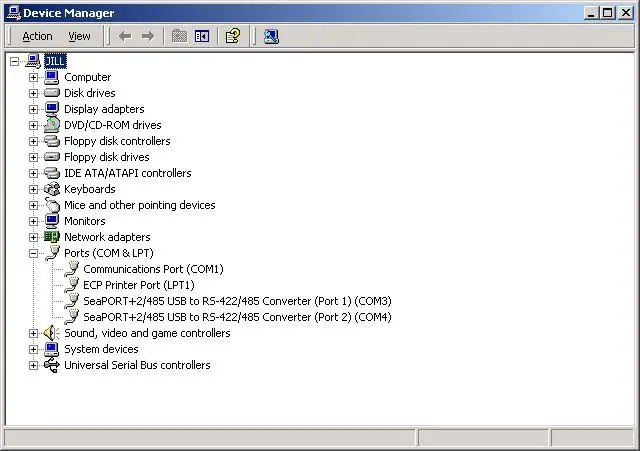Viewport: 640px width, 451px height.
Task: Select the Network adapters label
Action: click(x=107, y=237)
